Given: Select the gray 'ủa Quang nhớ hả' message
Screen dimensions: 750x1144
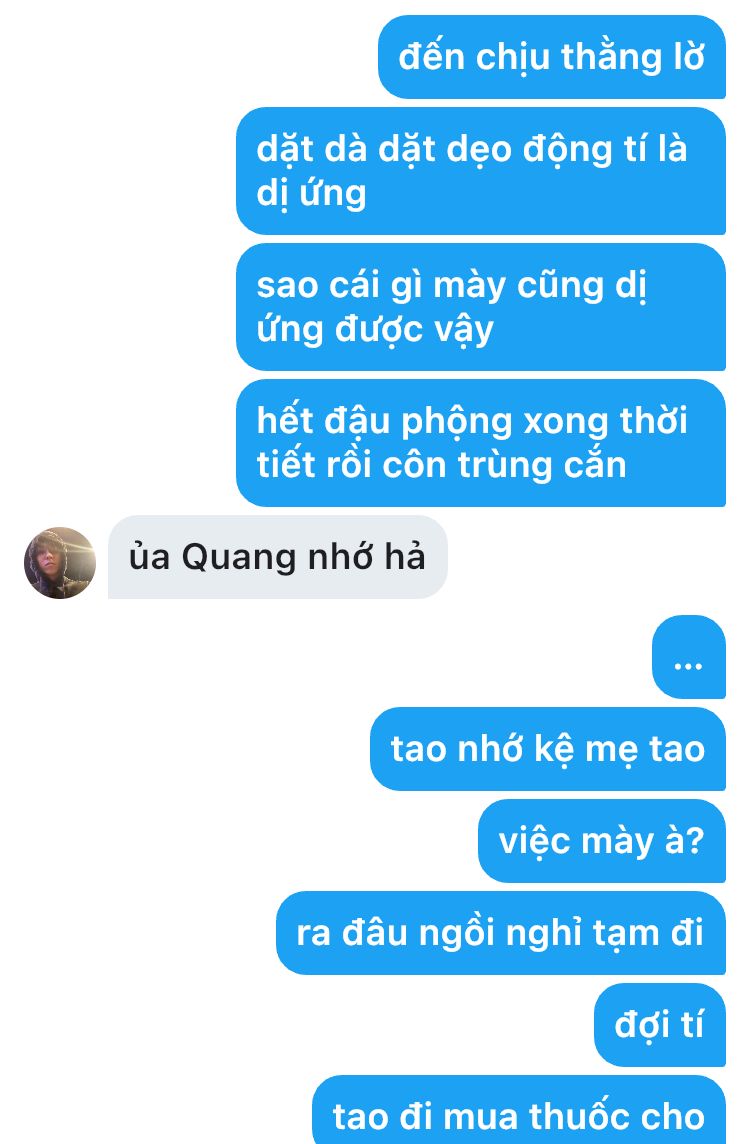Looking at the screenshot, I should point(277,557).
